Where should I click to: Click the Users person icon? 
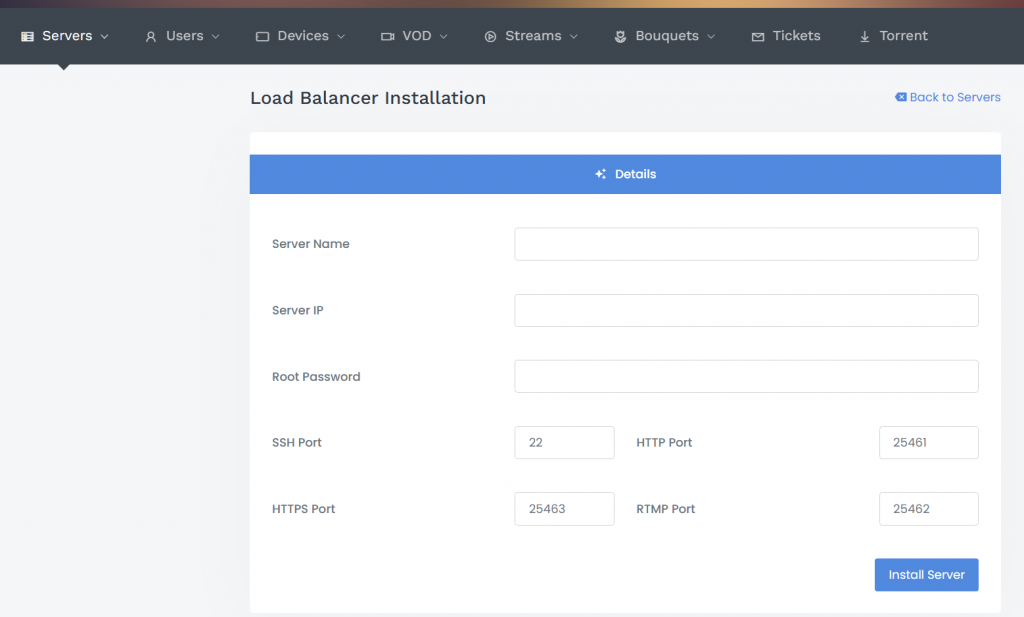[151, 36]
